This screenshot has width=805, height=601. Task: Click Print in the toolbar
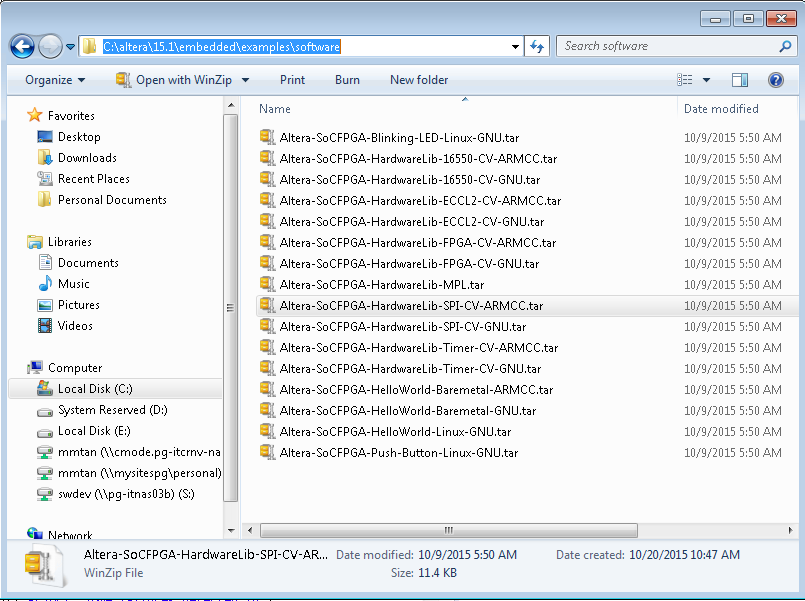click(x=292, y=80)
